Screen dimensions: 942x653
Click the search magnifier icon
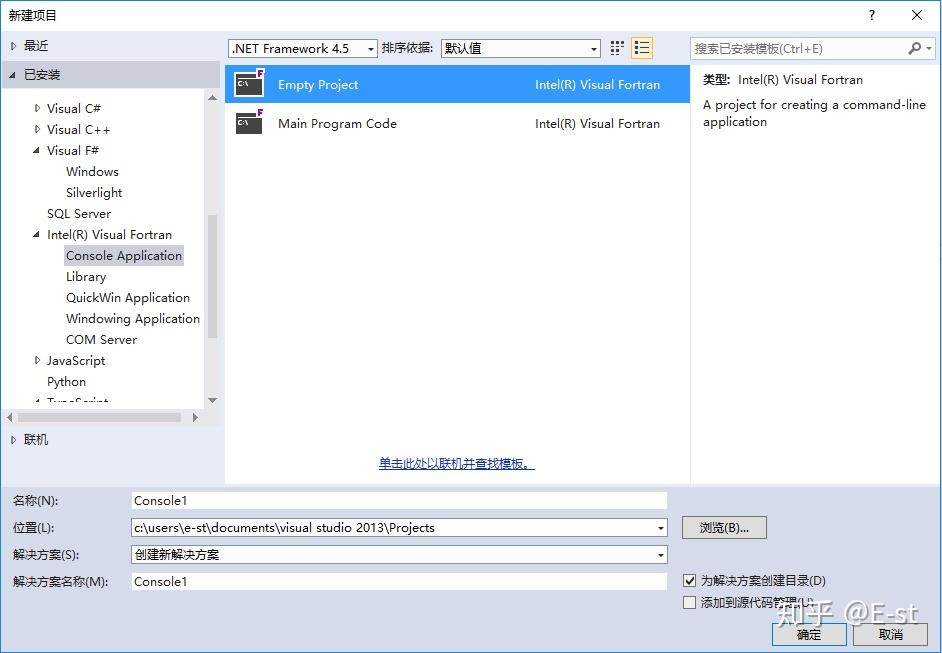click(x=915, y=47)
